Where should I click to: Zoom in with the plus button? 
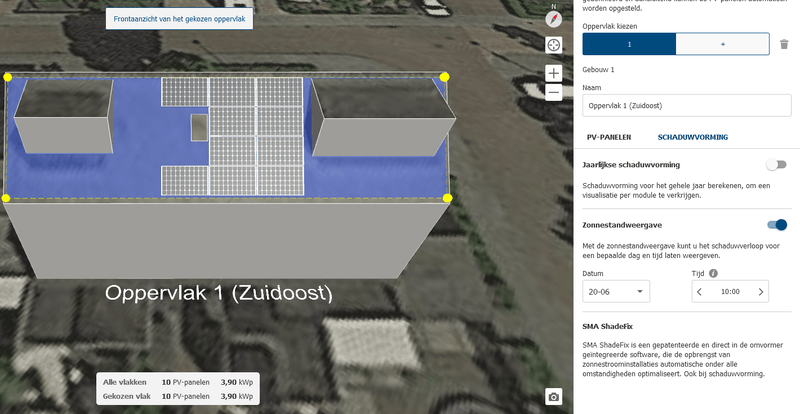pos(554,73)
